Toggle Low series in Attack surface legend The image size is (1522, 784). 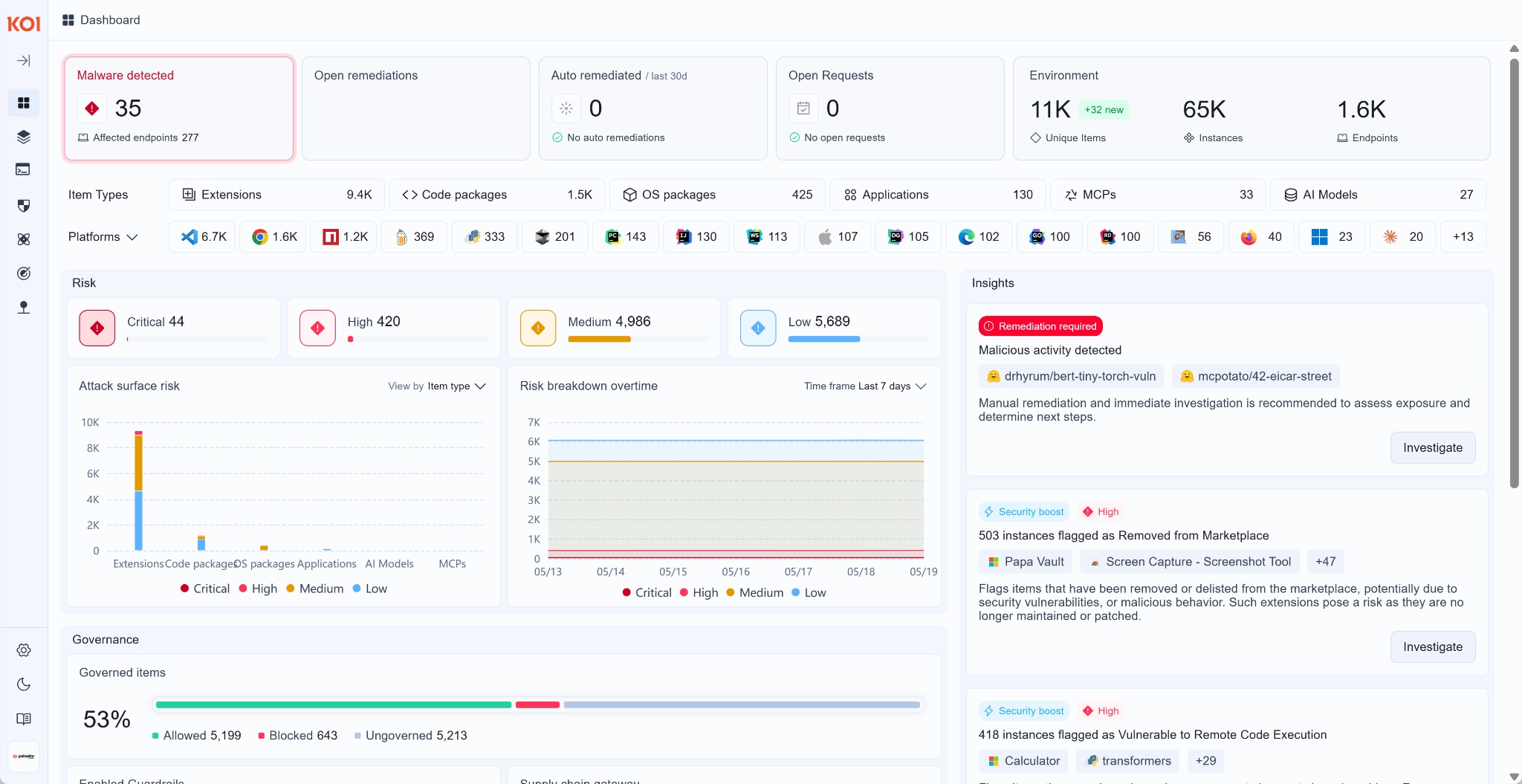370,589
